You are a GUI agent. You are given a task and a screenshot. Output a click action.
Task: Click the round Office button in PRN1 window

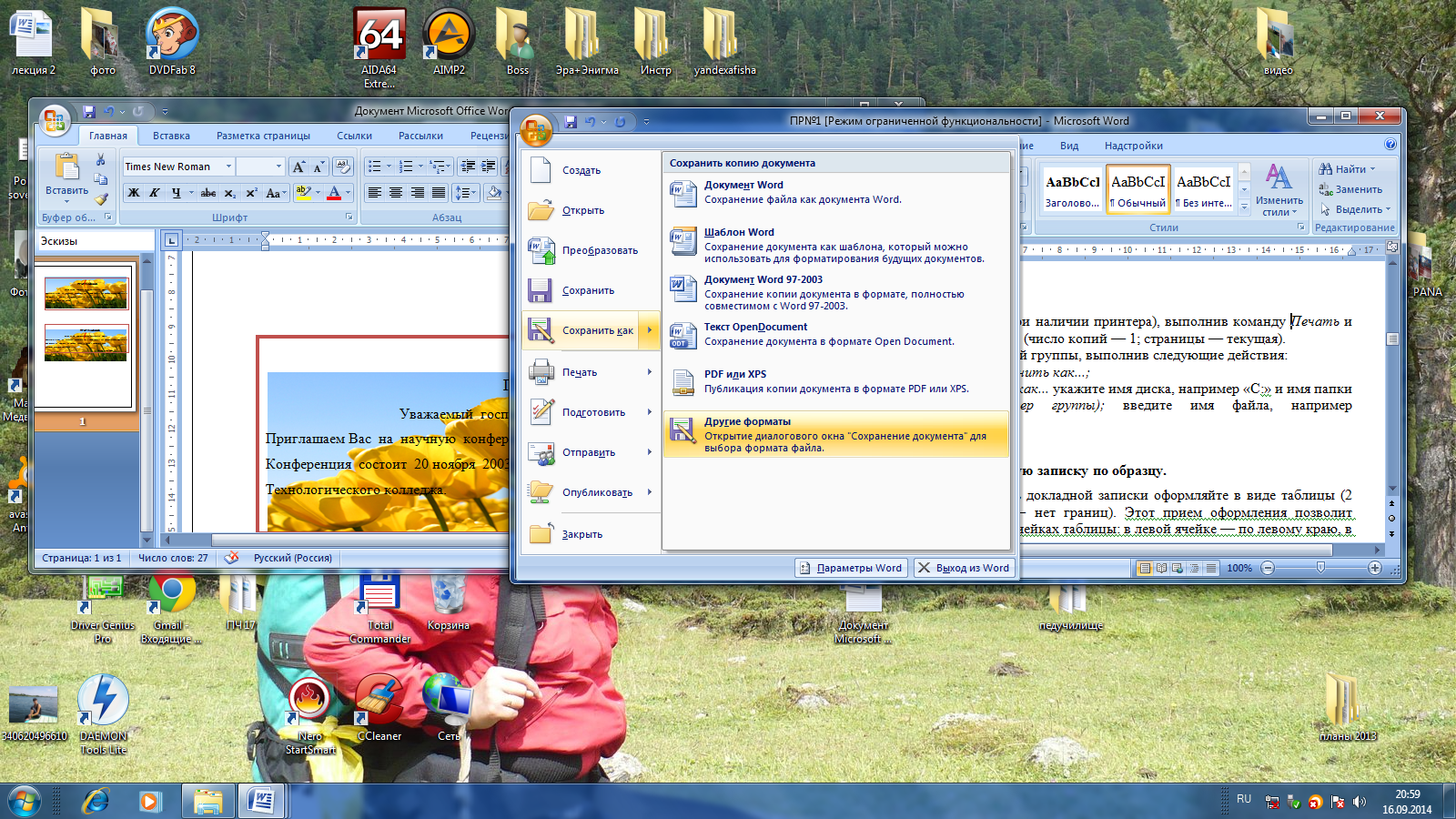coord(536,129)
